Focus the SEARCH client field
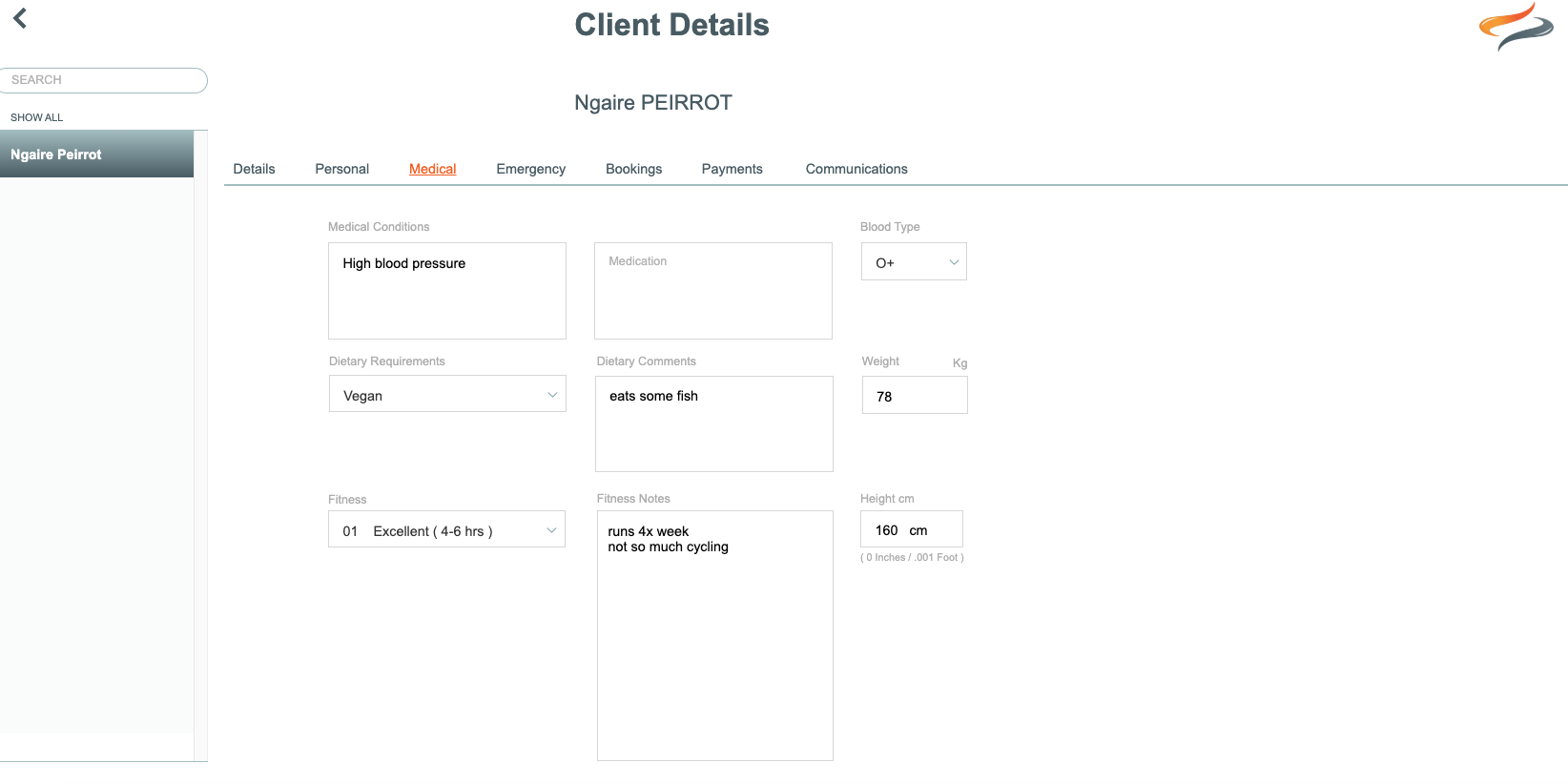Screen dimensions: 1568x784 pos(103,80)
